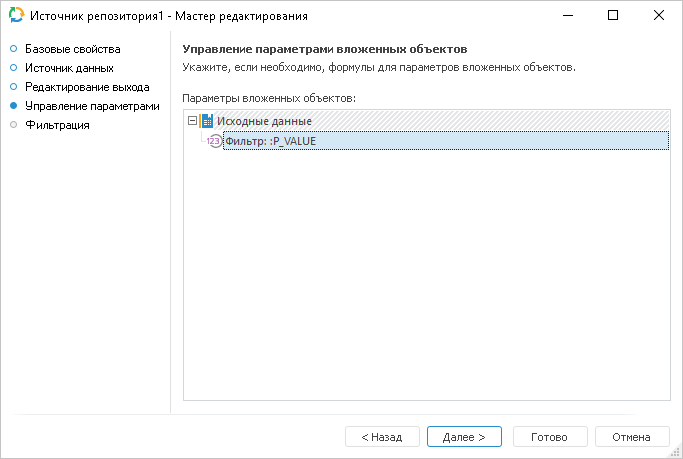This screenshot has width=683, height=459.
Task: Maximize the wizard window
Action: pyautogui.click(x=612, y=16)
